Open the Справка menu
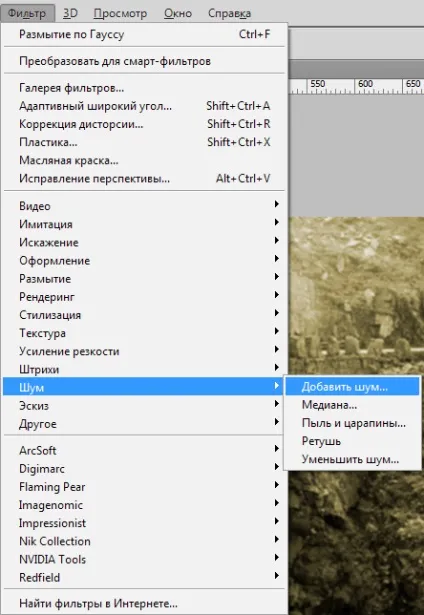 tap(229, 13)
